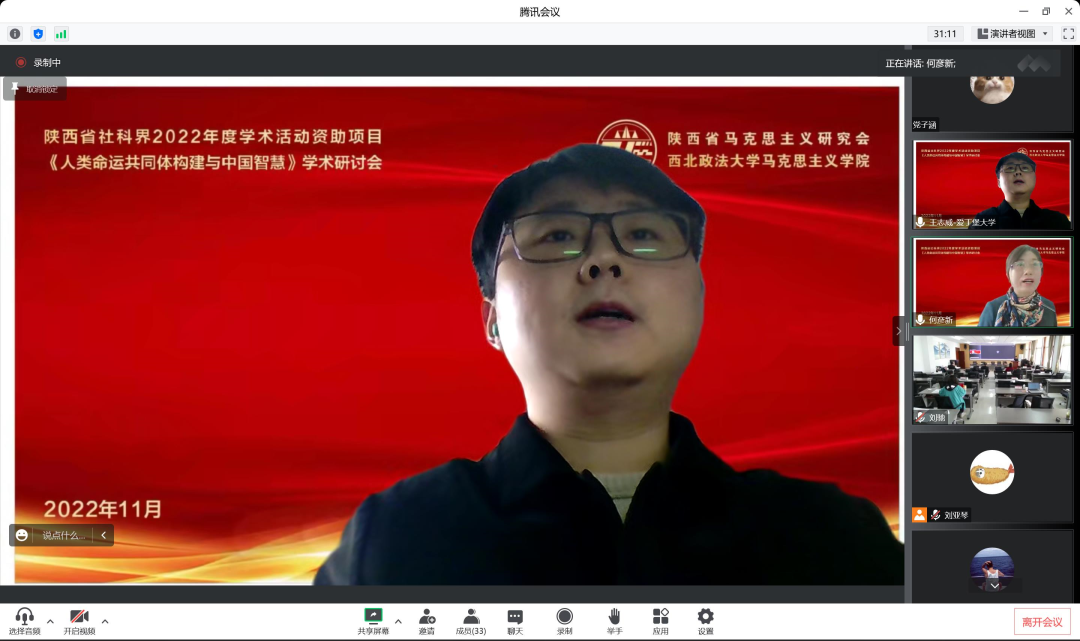Check the network signal strength icon

(x=61, y=34)
